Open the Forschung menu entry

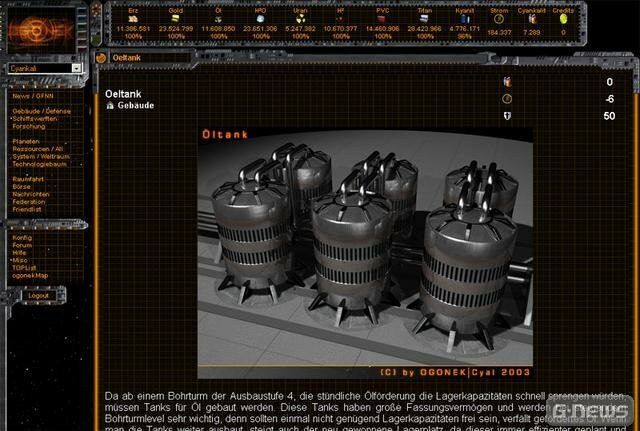29,127
